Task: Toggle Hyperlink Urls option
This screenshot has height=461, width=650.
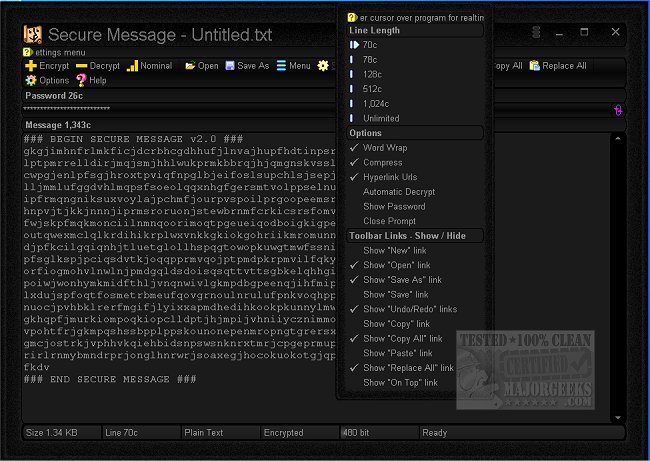Action: [415, 177]
